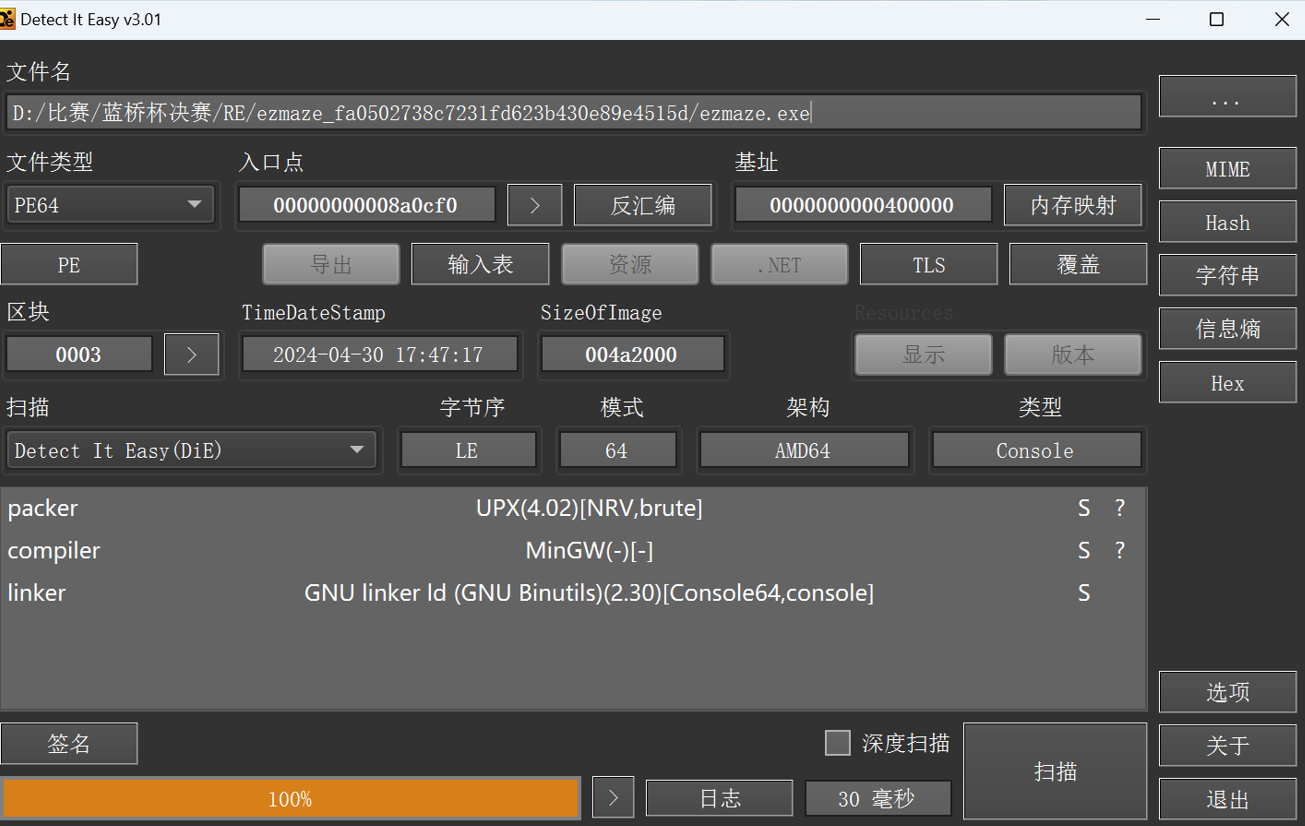Click the arrow button next to entry point
This screenshot has height=826, width=1305.
pyautogui.click(x=534, y=205)
